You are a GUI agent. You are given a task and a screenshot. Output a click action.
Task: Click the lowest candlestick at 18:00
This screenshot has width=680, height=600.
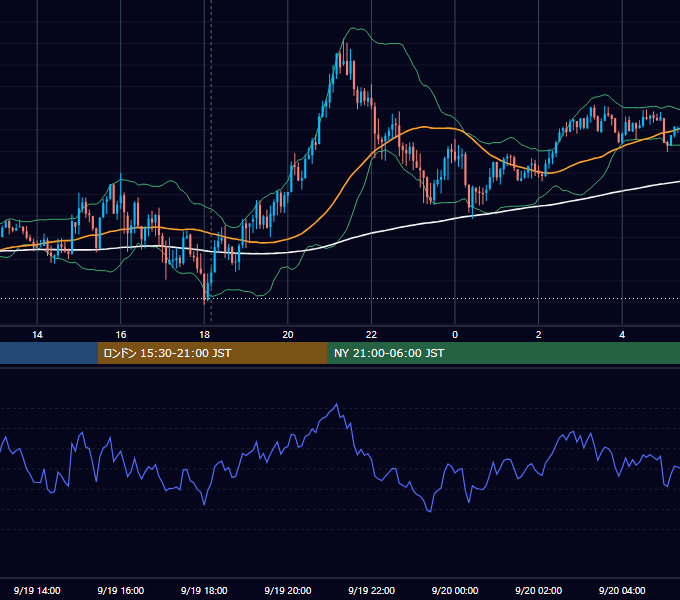205,288
